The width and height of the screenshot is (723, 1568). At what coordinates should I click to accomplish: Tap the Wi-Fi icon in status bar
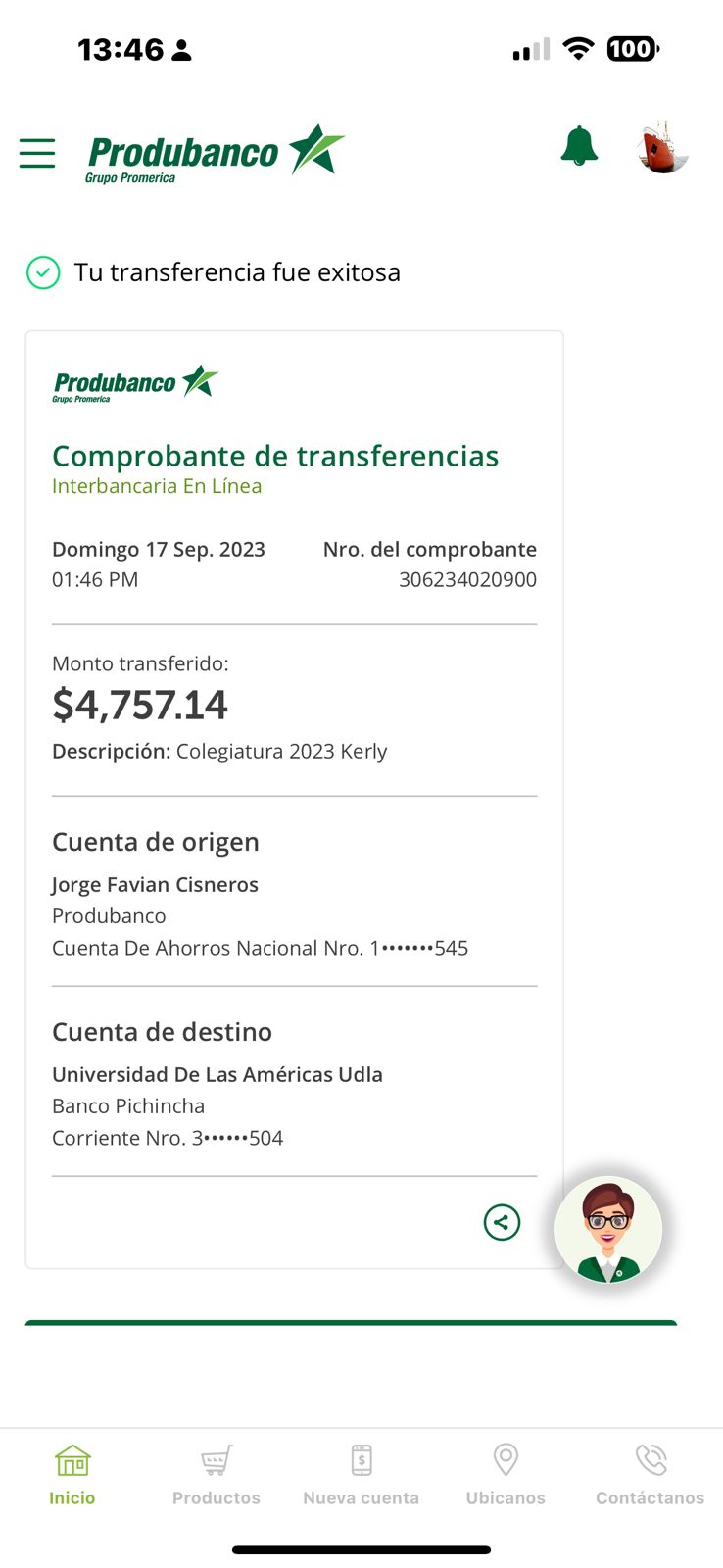pos(579,49)
